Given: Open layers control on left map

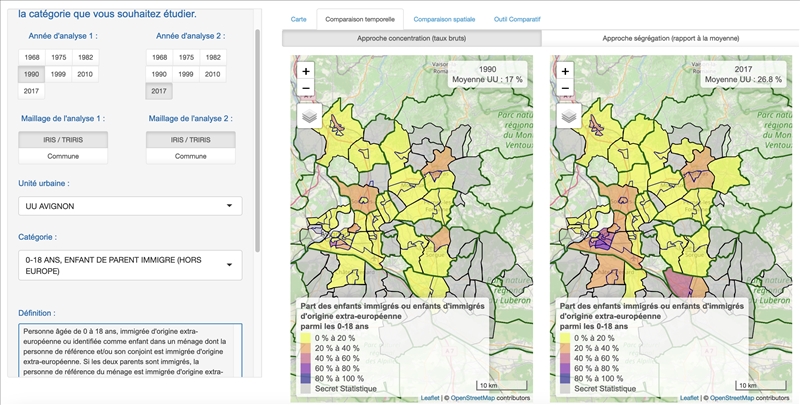Looking at the screenshot, I should click(309, 116).
